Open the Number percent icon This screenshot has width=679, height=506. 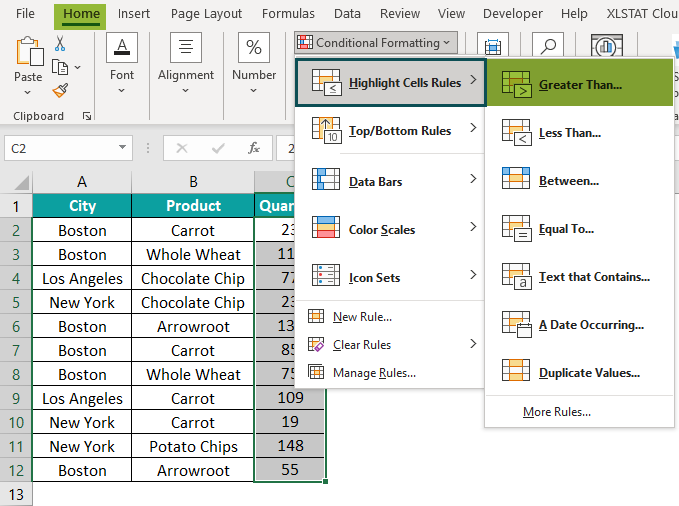click(x=254, y=47)
